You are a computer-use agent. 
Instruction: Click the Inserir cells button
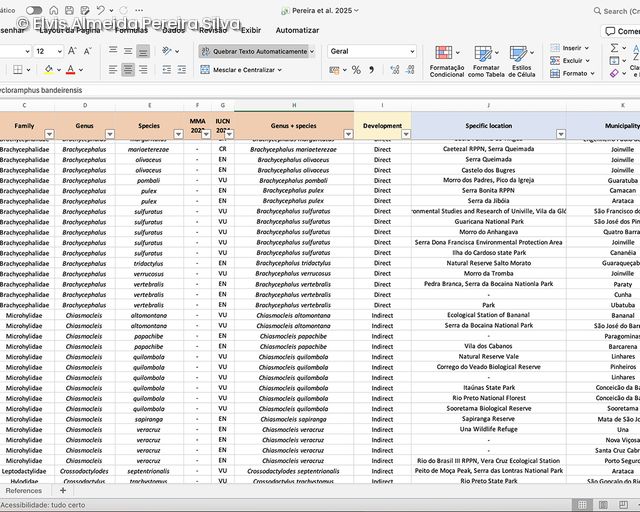[571, 47]
